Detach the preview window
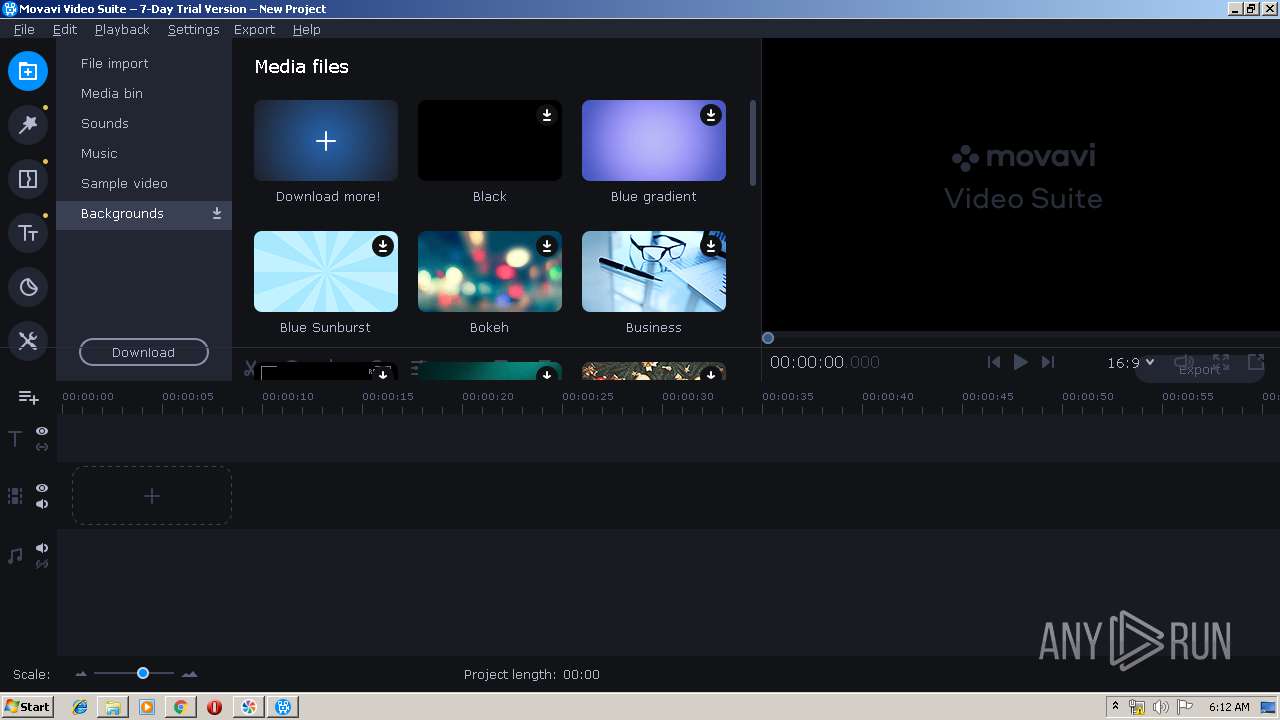The image size is (1280, 720). click(1256, 362)
